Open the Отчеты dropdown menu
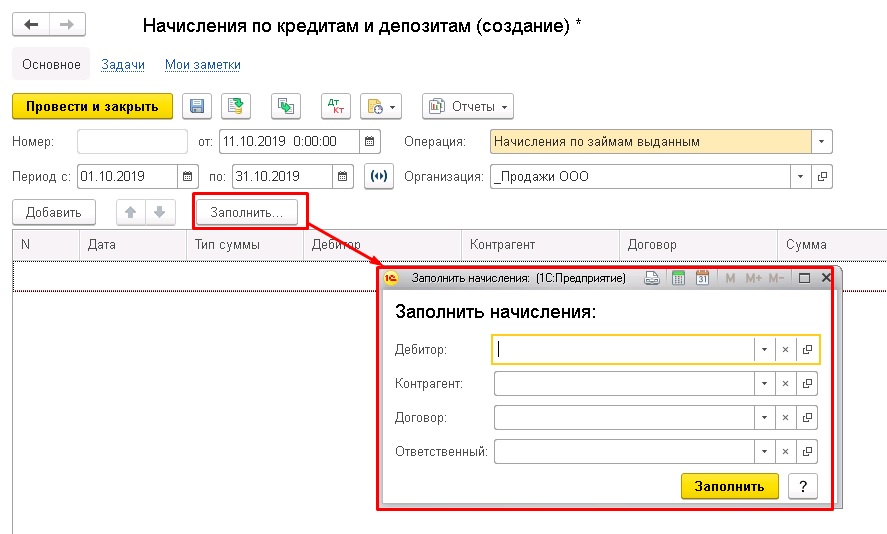 coord(468,106)
